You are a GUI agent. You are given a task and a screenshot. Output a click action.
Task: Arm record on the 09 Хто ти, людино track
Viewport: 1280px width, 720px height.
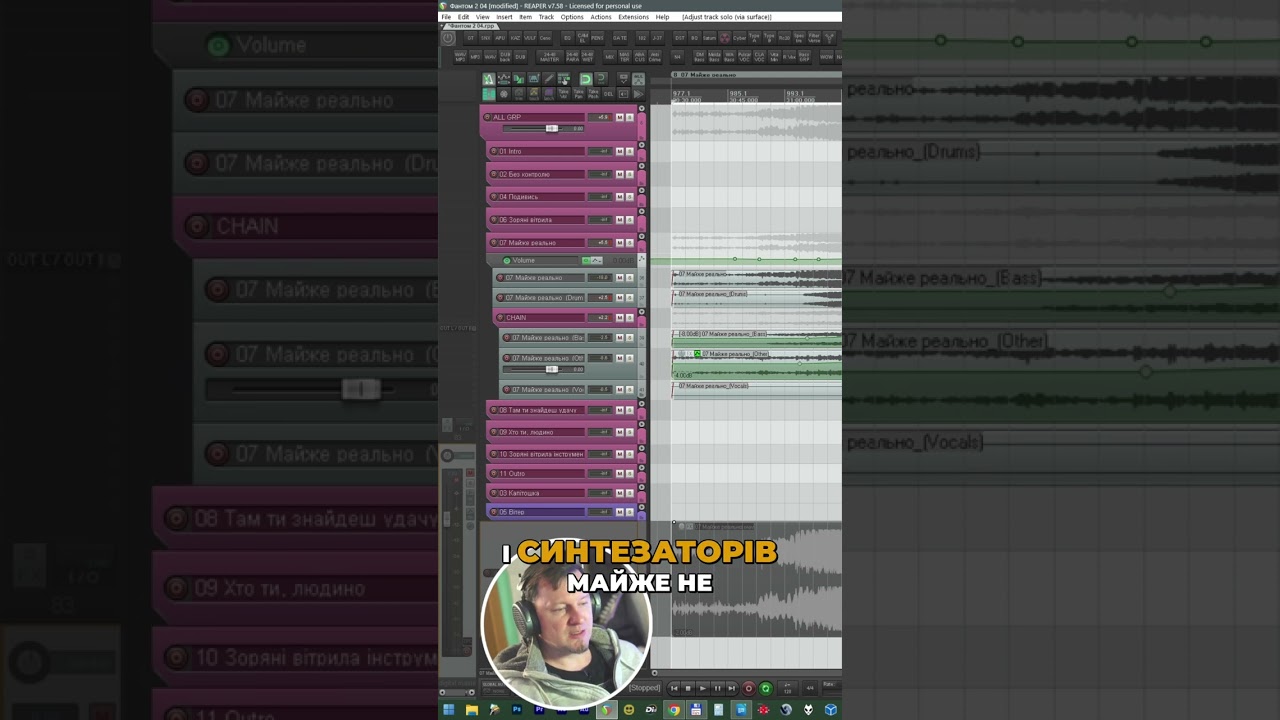(493, 432)
